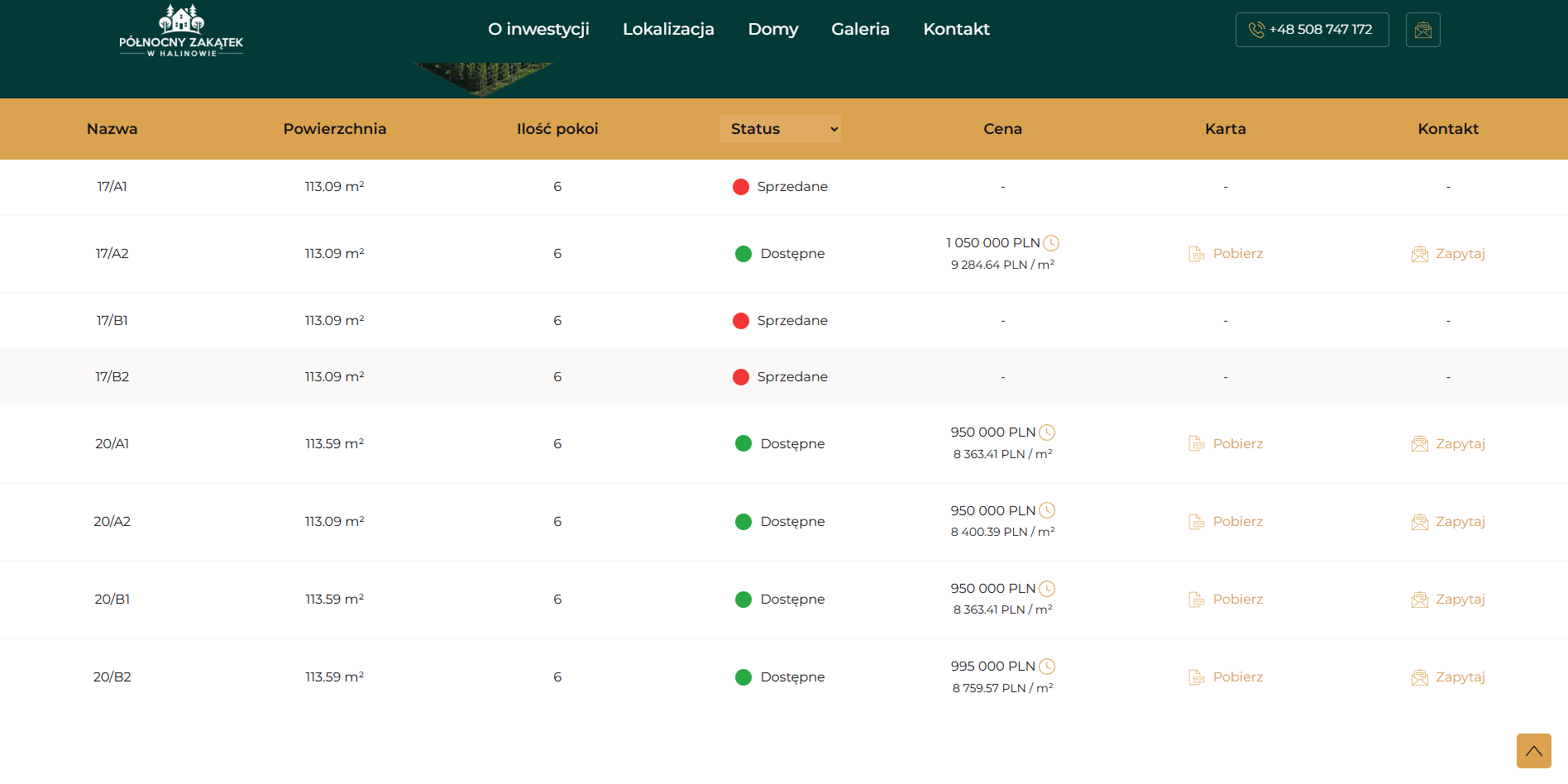Go to the Galeria menu item

pos(860,29)
